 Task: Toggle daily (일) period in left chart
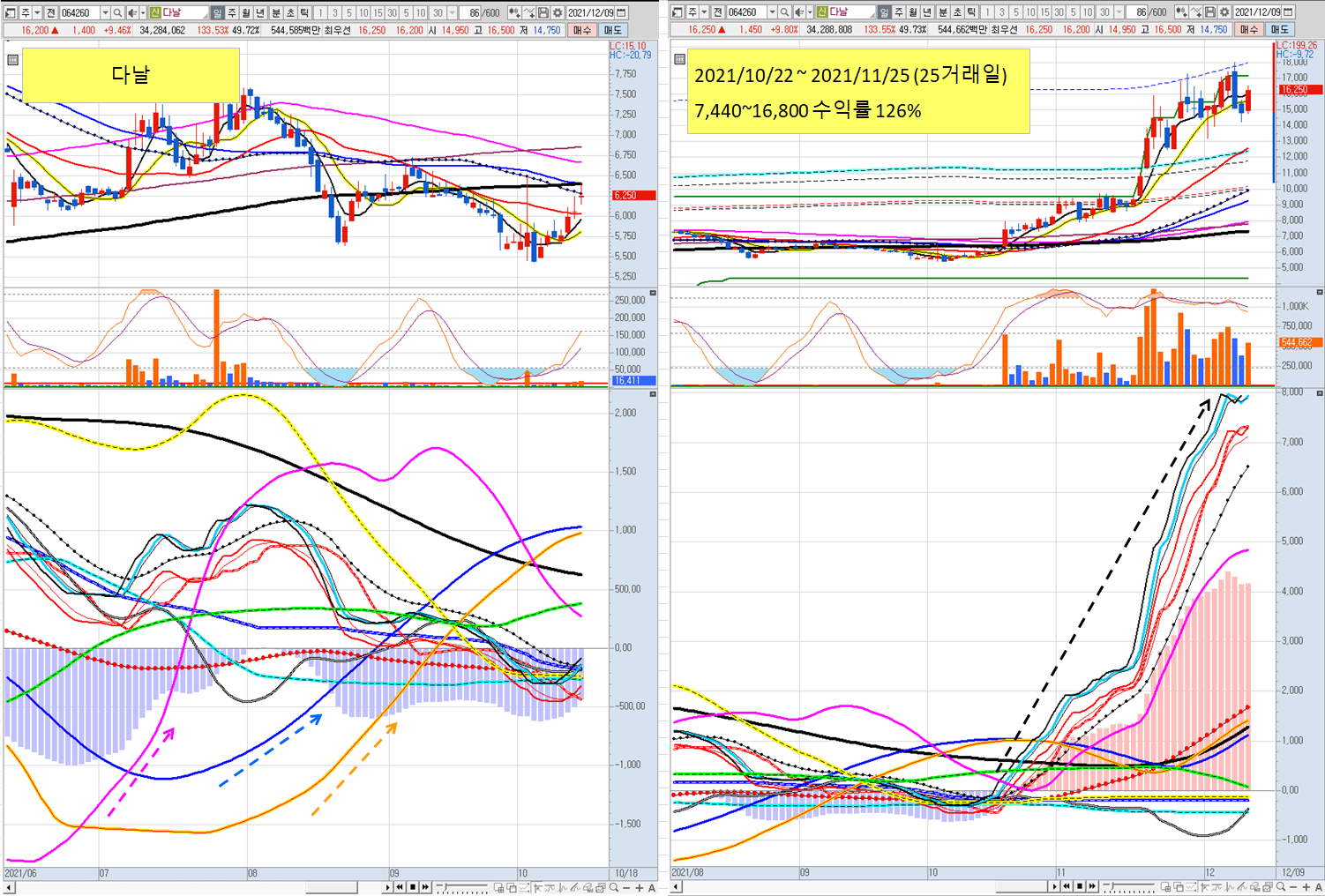(x=217, y=12)
